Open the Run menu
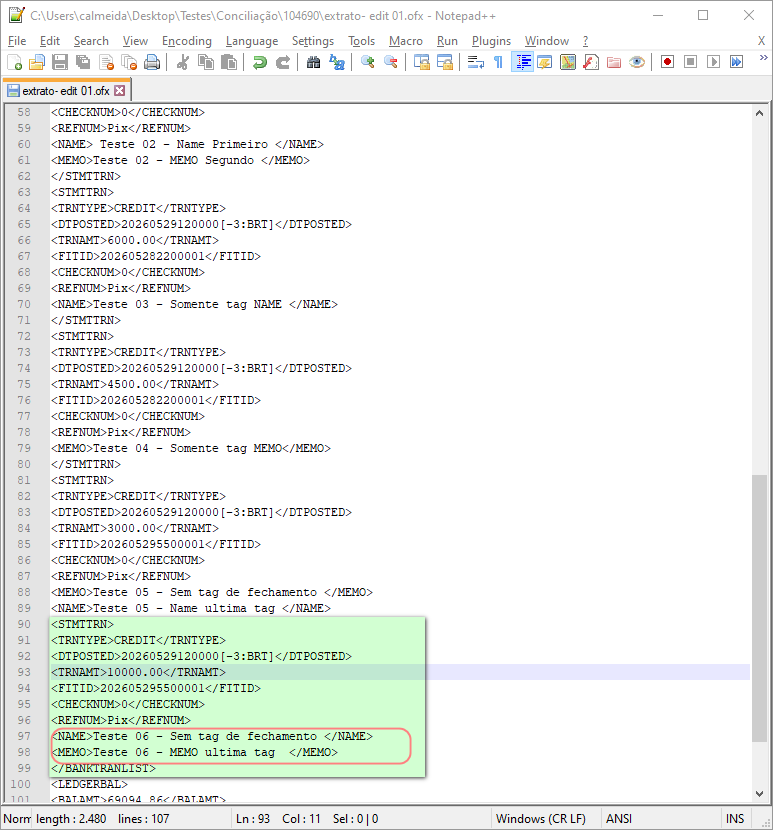Viewport: 773px width, 830px height. tap(447, 41)
